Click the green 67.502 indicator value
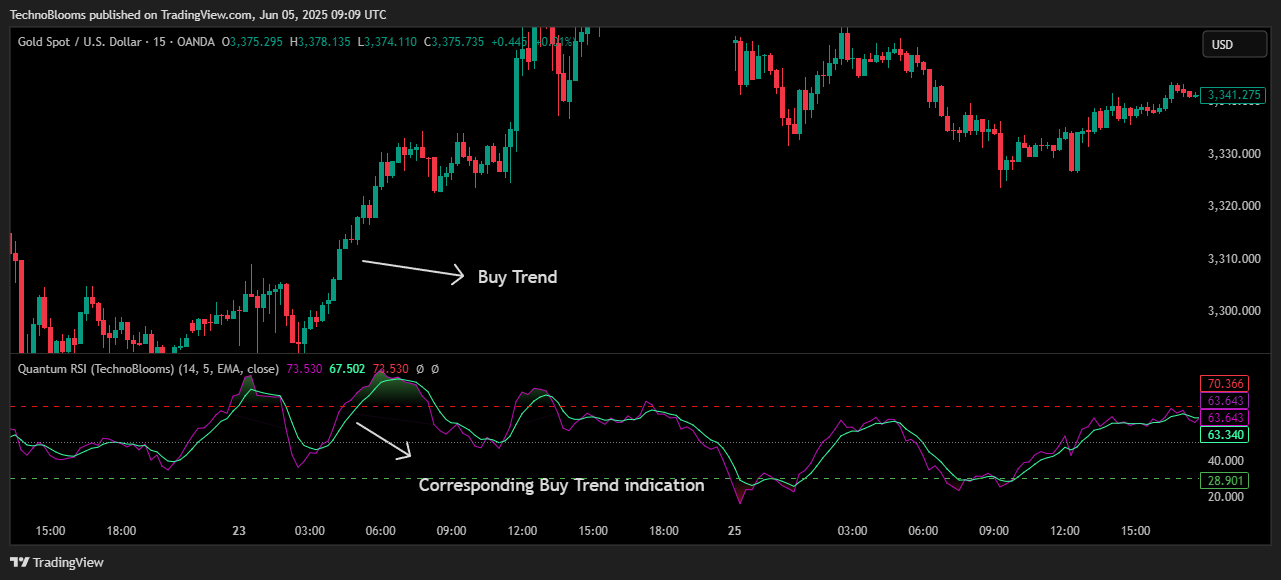1281x580 pixels. coord(347,369)
